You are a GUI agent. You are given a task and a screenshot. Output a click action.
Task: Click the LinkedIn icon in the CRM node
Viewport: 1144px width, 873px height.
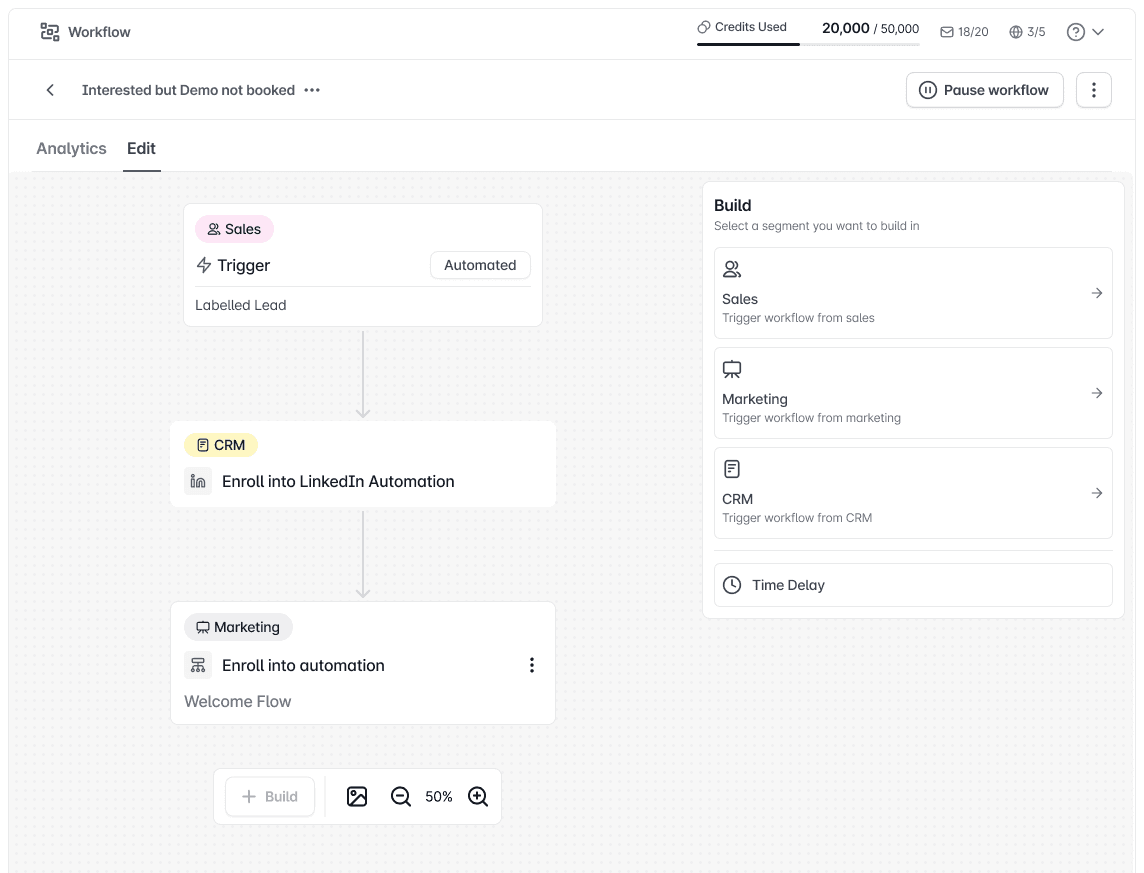point(198,481)
